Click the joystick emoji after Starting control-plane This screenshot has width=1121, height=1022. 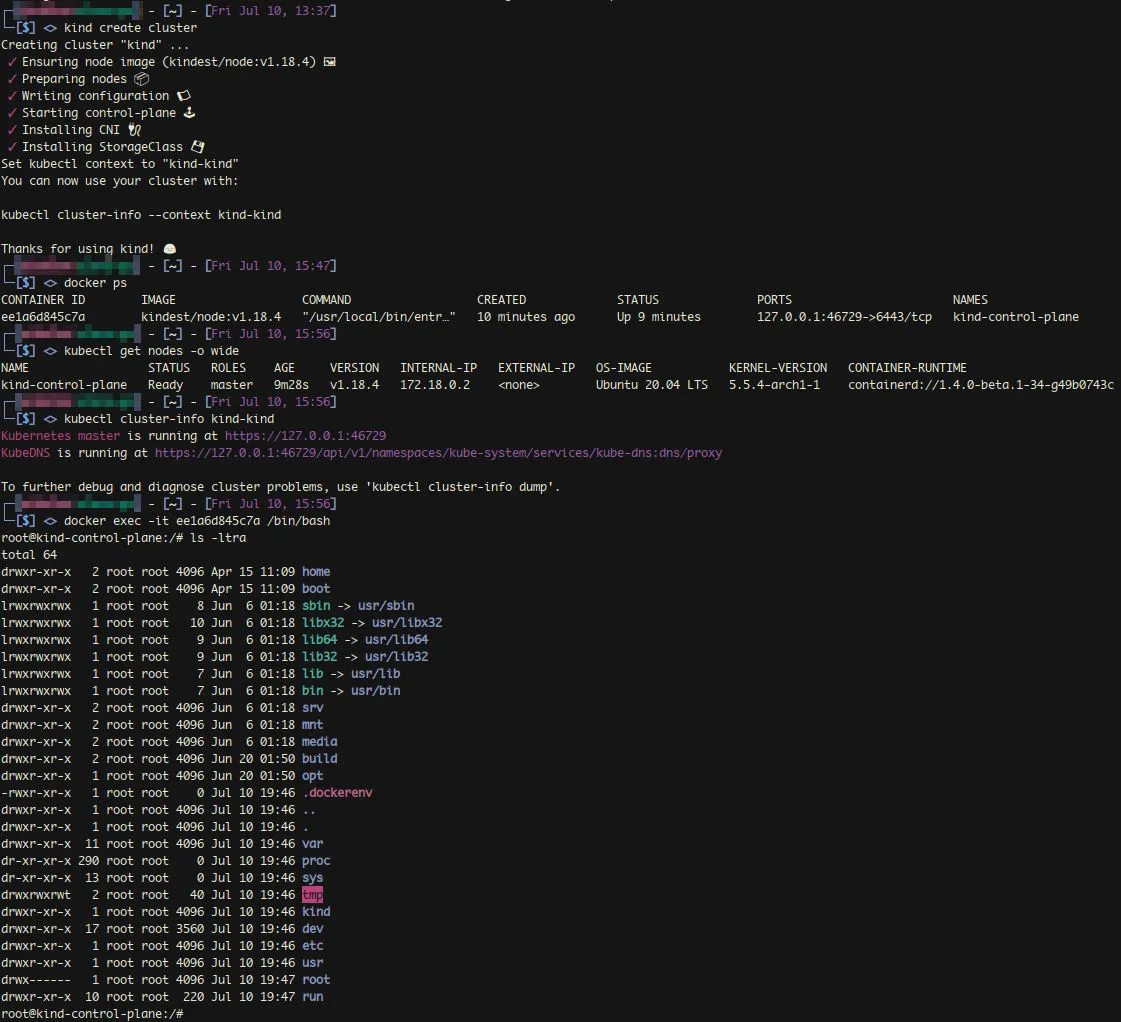point(189,113)
